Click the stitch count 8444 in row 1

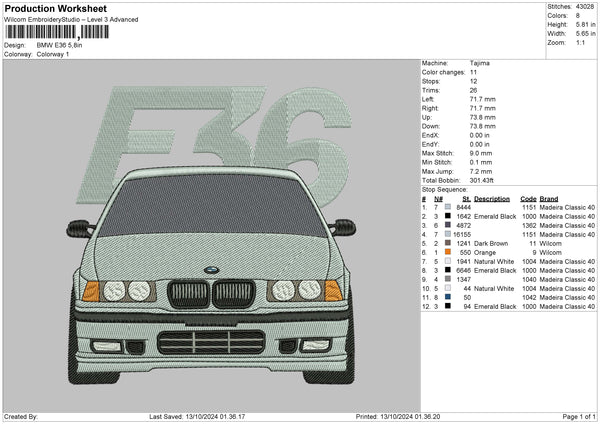coord(463,207)
